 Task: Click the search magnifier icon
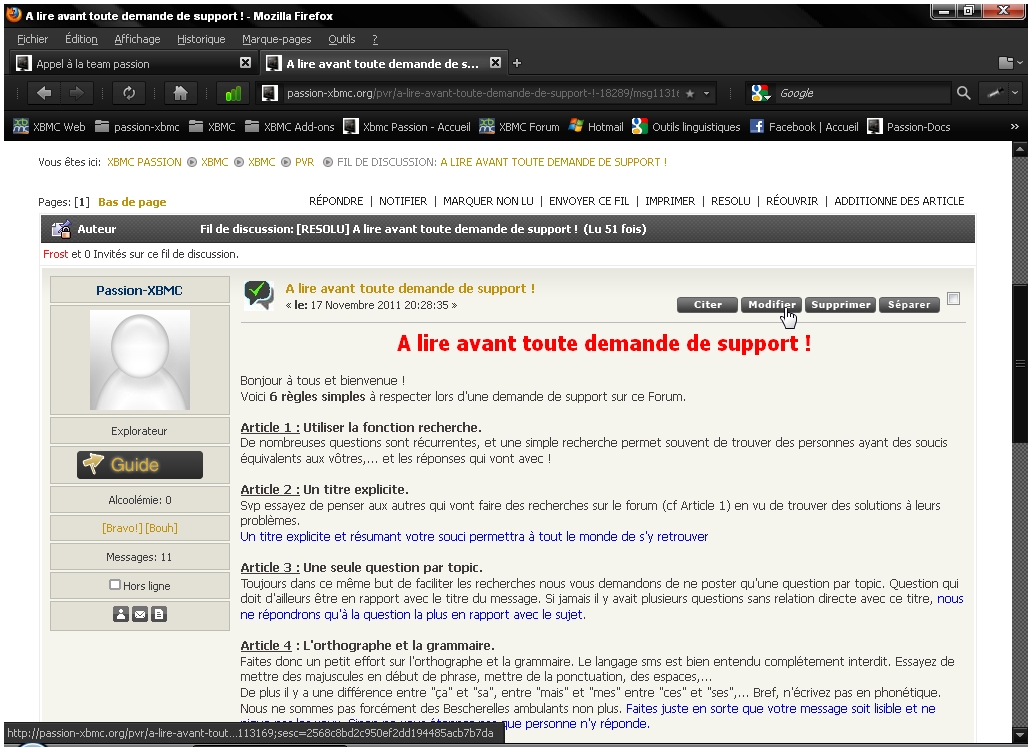963,93
